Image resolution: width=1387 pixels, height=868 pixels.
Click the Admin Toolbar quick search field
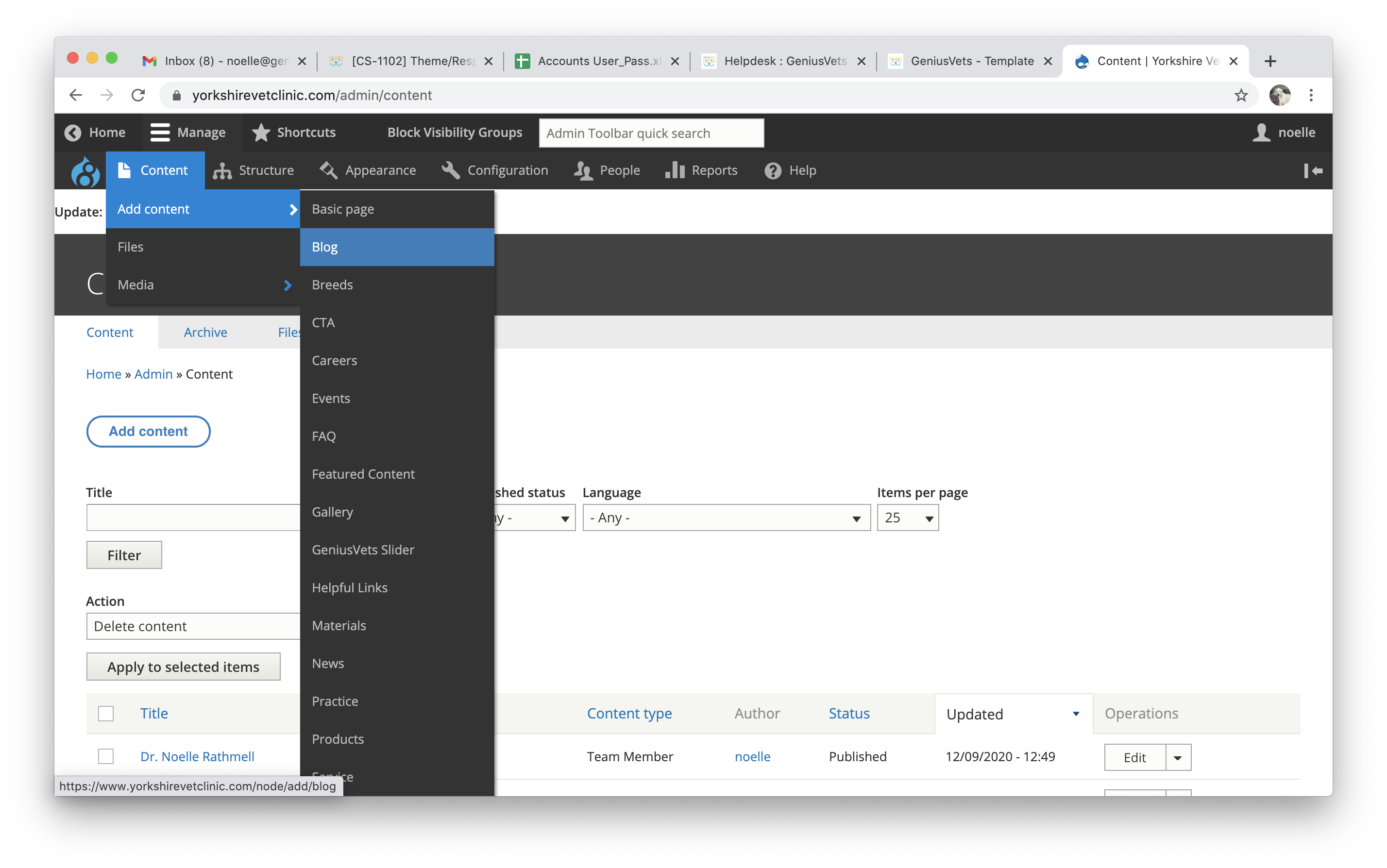coord(651,133)
